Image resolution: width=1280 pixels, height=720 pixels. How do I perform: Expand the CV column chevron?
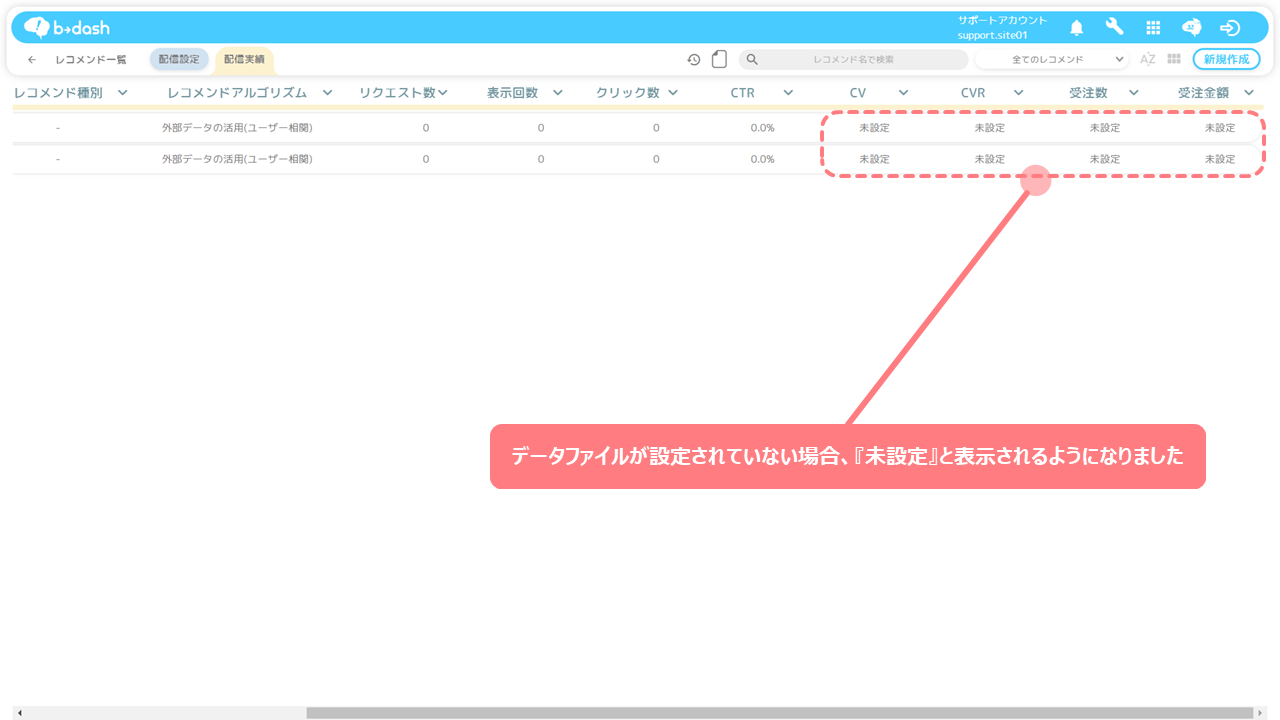[x=903, y=93]
